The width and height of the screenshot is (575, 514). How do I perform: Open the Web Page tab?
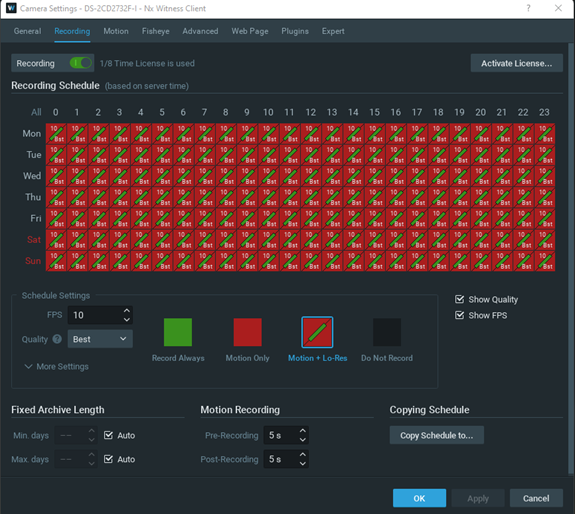click(250, 31)
